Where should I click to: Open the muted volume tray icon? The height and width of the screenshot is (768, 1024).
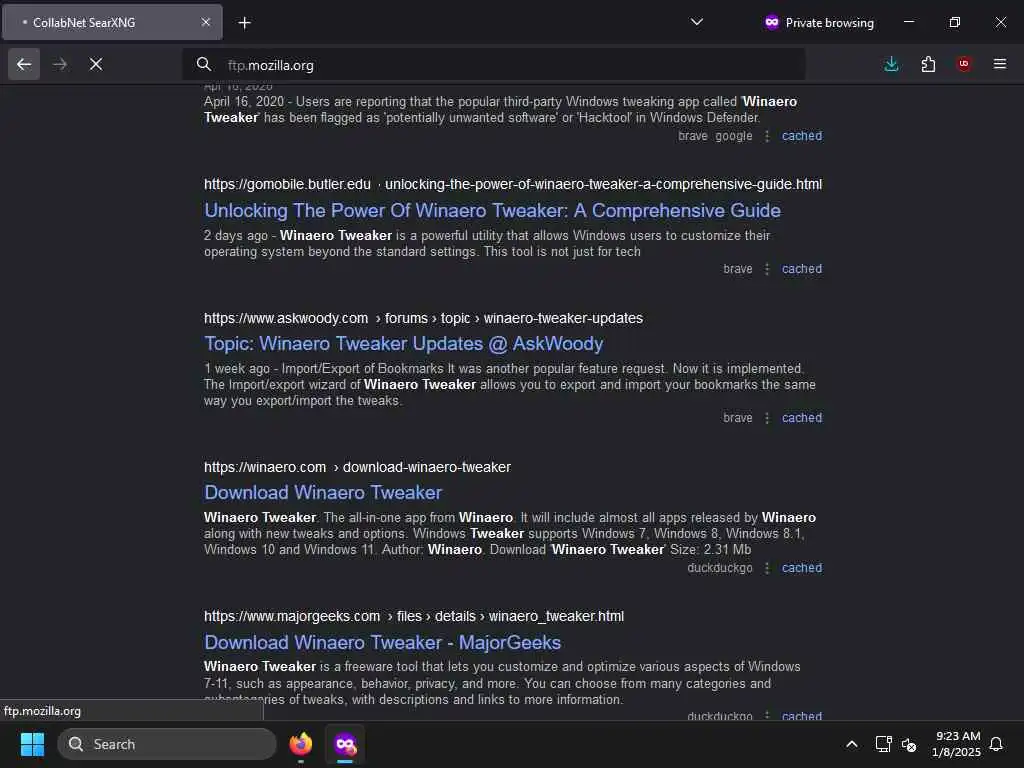[909, 744]
